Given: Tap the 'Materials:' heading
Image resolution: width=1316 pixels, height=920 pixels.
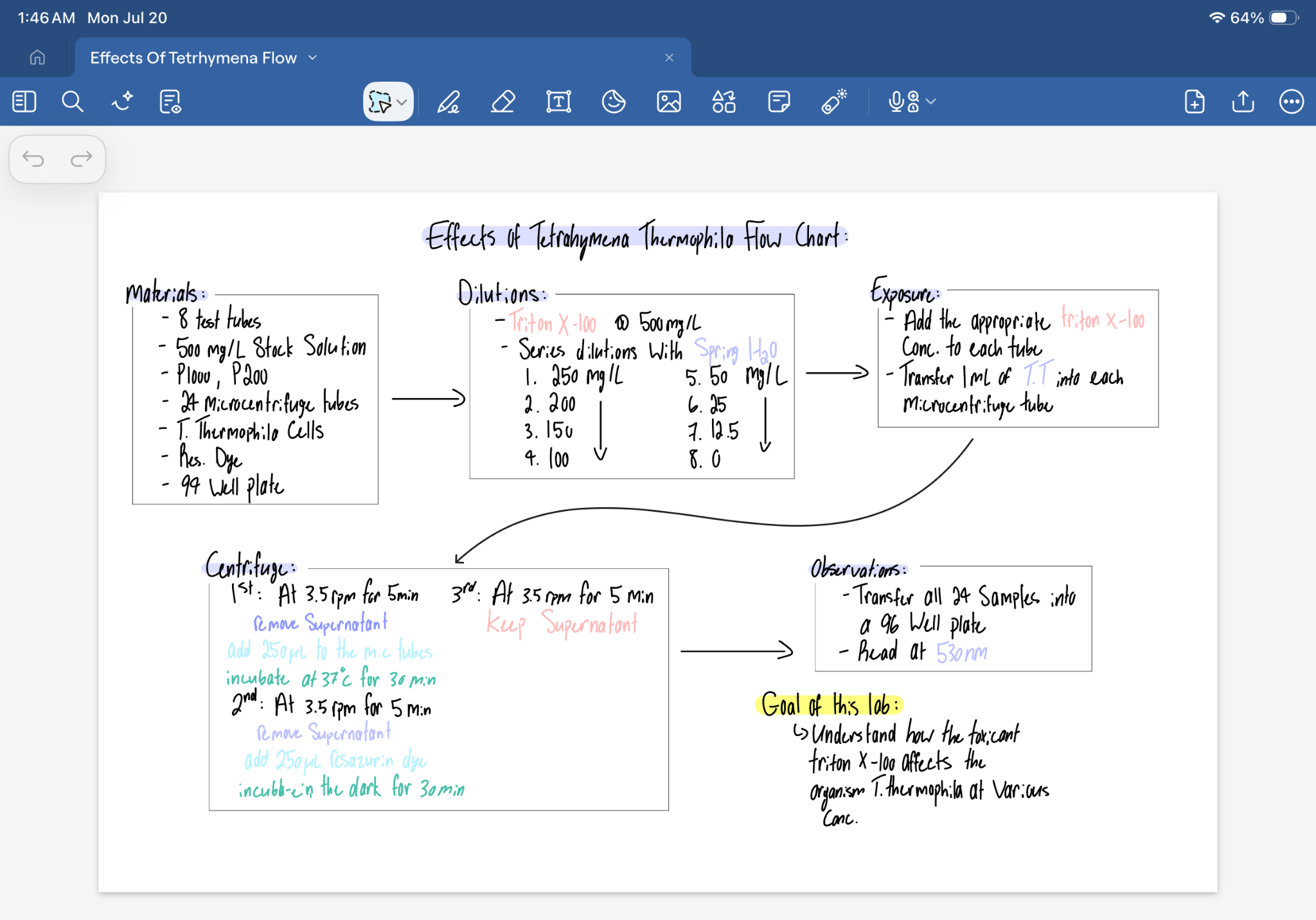Looking at the screenshot, I should [x=166, y=293].
